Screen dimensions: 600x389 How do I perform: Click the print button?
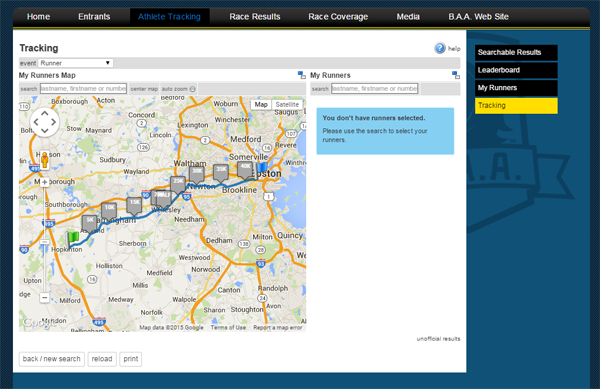(x=130, y=359)
